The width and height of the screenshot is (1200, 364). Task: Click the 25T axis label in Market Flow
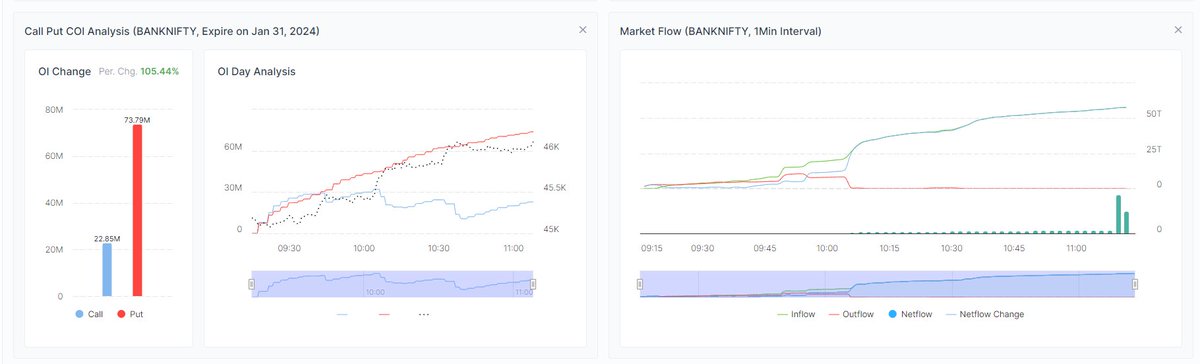(1153, 149)
